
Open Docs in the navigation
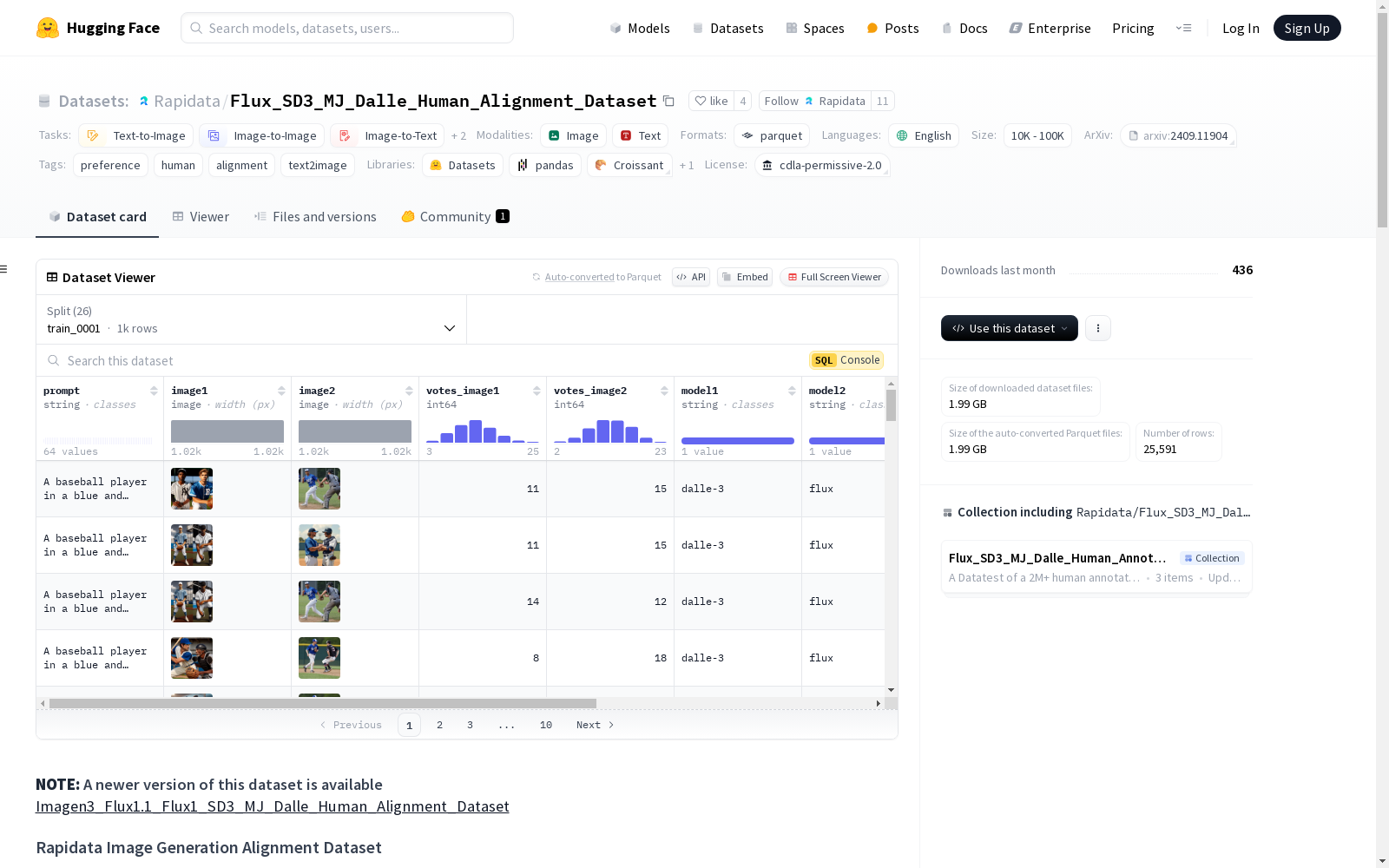point(964,28)
